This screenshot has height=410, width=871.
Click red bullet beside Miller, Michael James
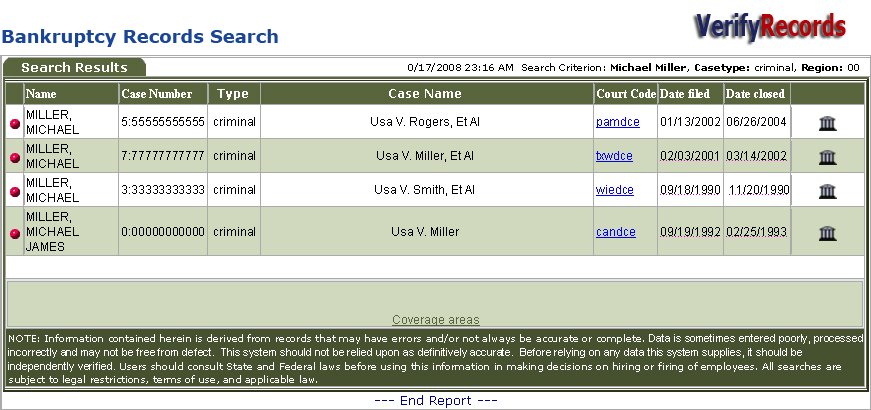pyautogui.click(x=15, y=234)
